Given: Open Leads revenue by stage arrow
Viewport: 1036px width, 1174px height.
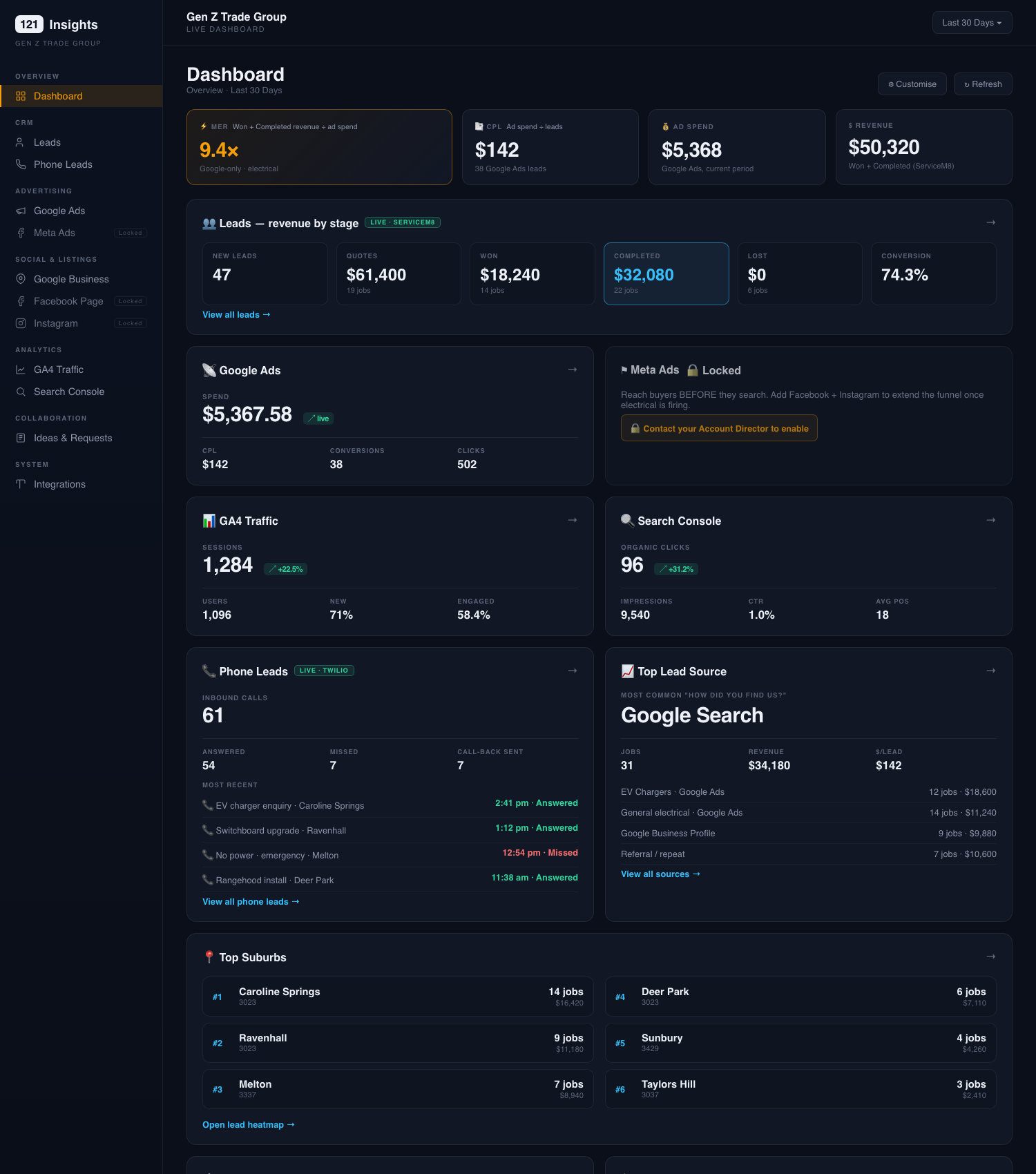Looking at the screenshot, I should 991,222.
